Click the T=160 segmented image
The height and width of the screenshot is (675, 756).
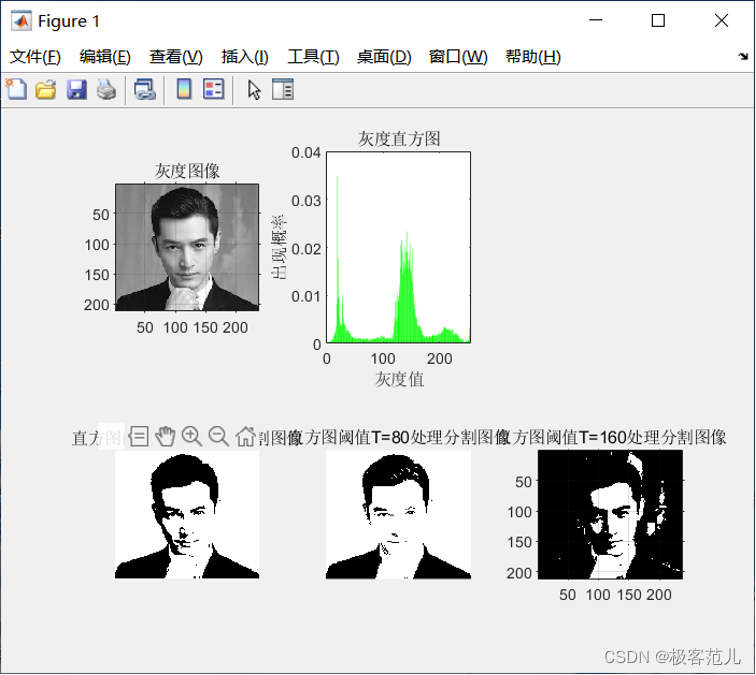coord(610,514)
